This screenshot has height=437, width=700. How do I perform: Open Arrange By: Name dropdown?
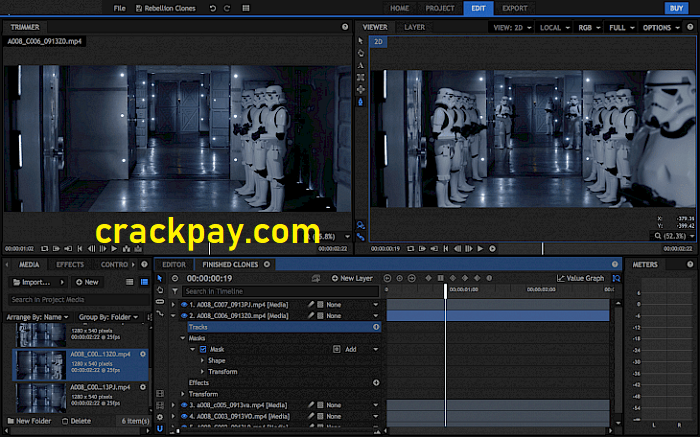point(38,317)
